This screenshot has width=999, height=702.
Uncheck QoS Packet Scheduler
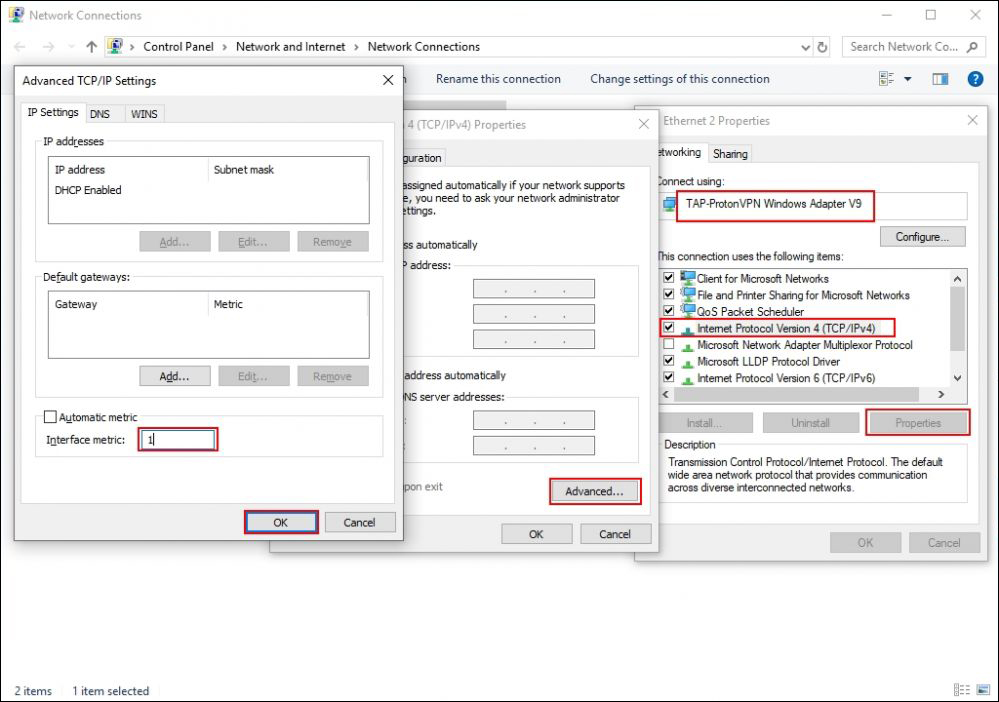(x=668, y=311)
